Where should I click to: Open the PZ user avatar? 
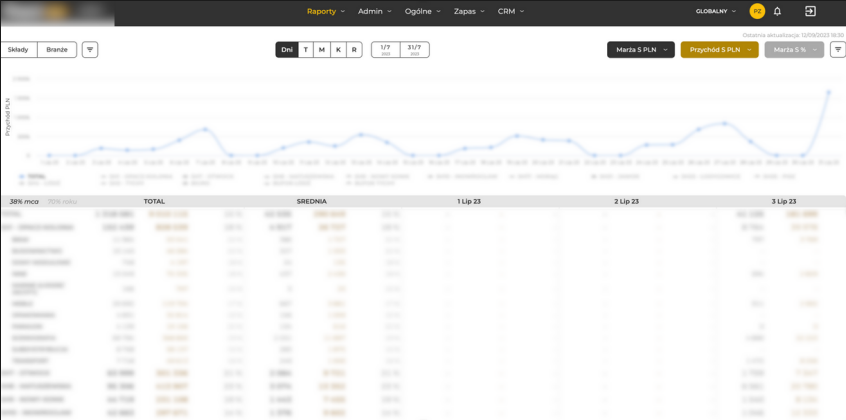pyautogui.click(x=757, y=11)
